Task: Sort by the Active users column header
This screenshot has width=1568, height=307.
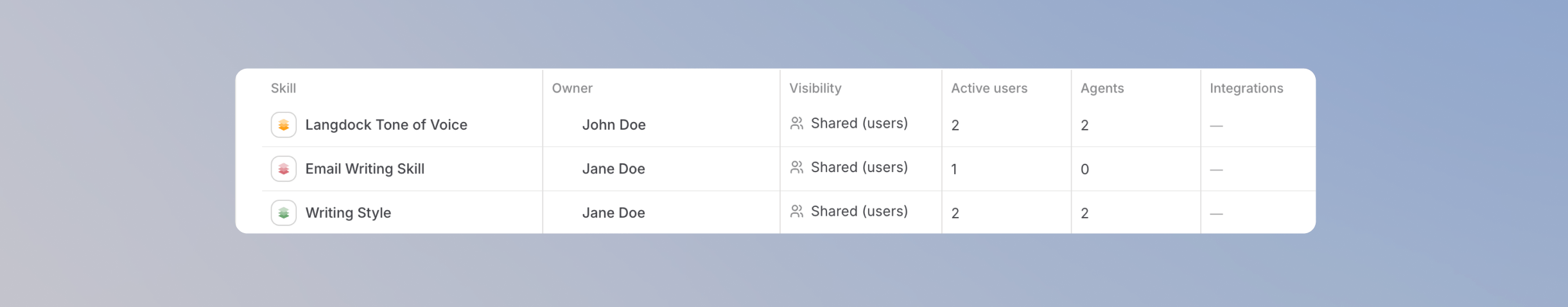Action: (989, 88)
